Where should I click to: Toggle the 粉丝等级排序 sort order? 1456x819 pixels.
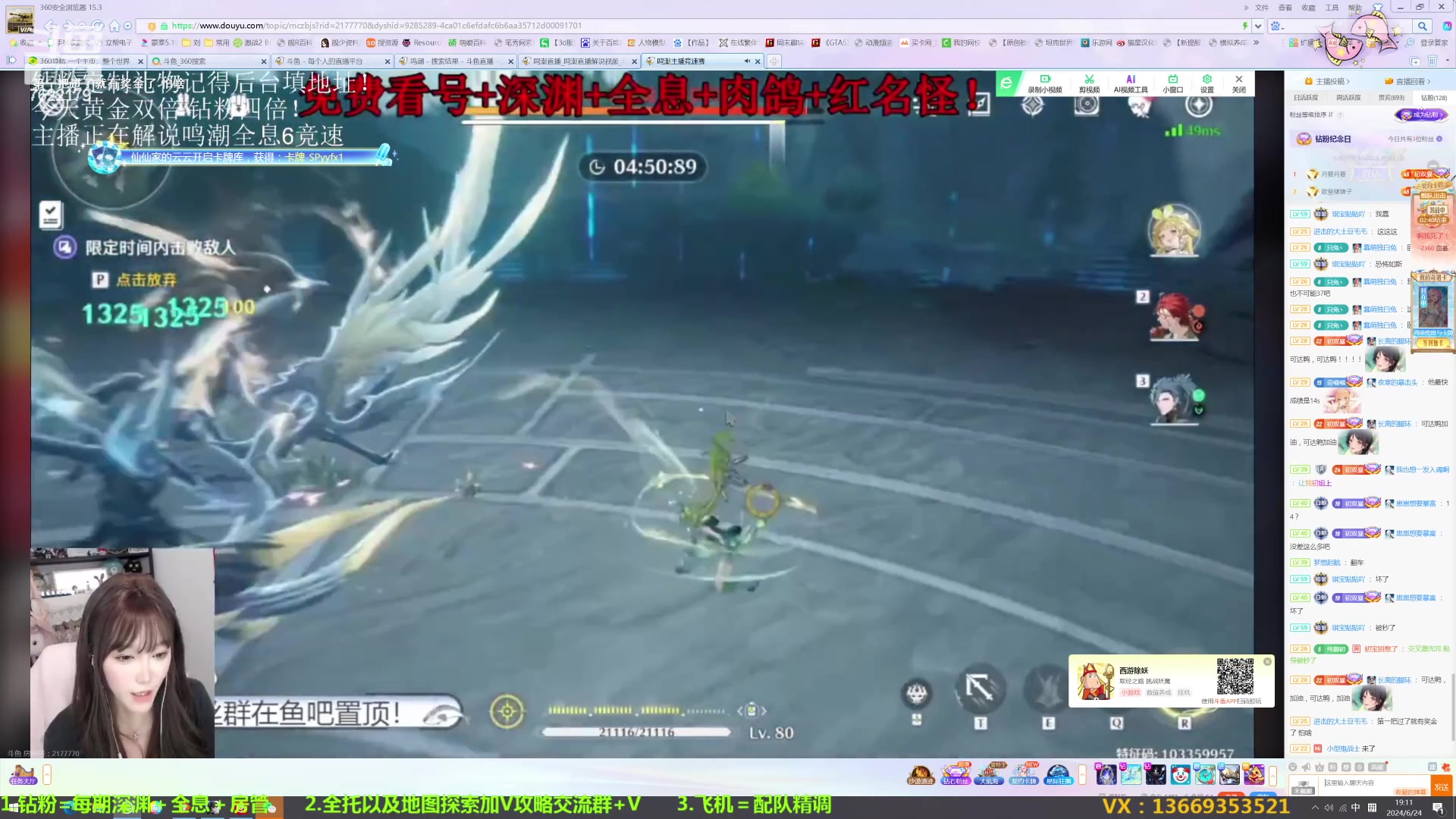pos(1311,115)
